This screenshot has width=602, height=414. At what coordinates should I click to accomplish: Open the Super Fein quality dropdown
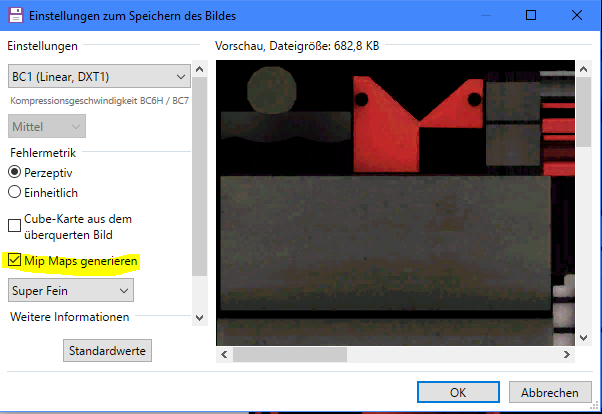coord(70,290)
